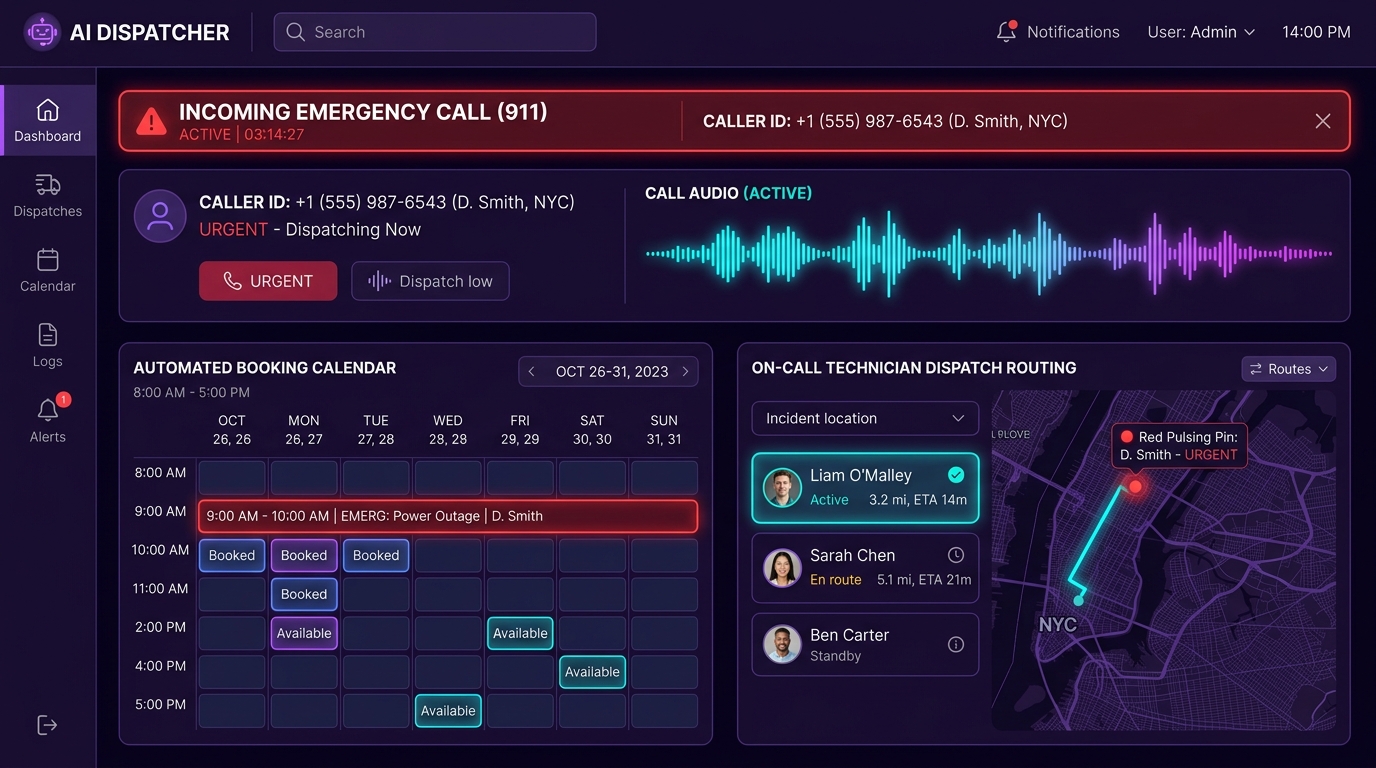Open the Routes dropdown

1289,369
